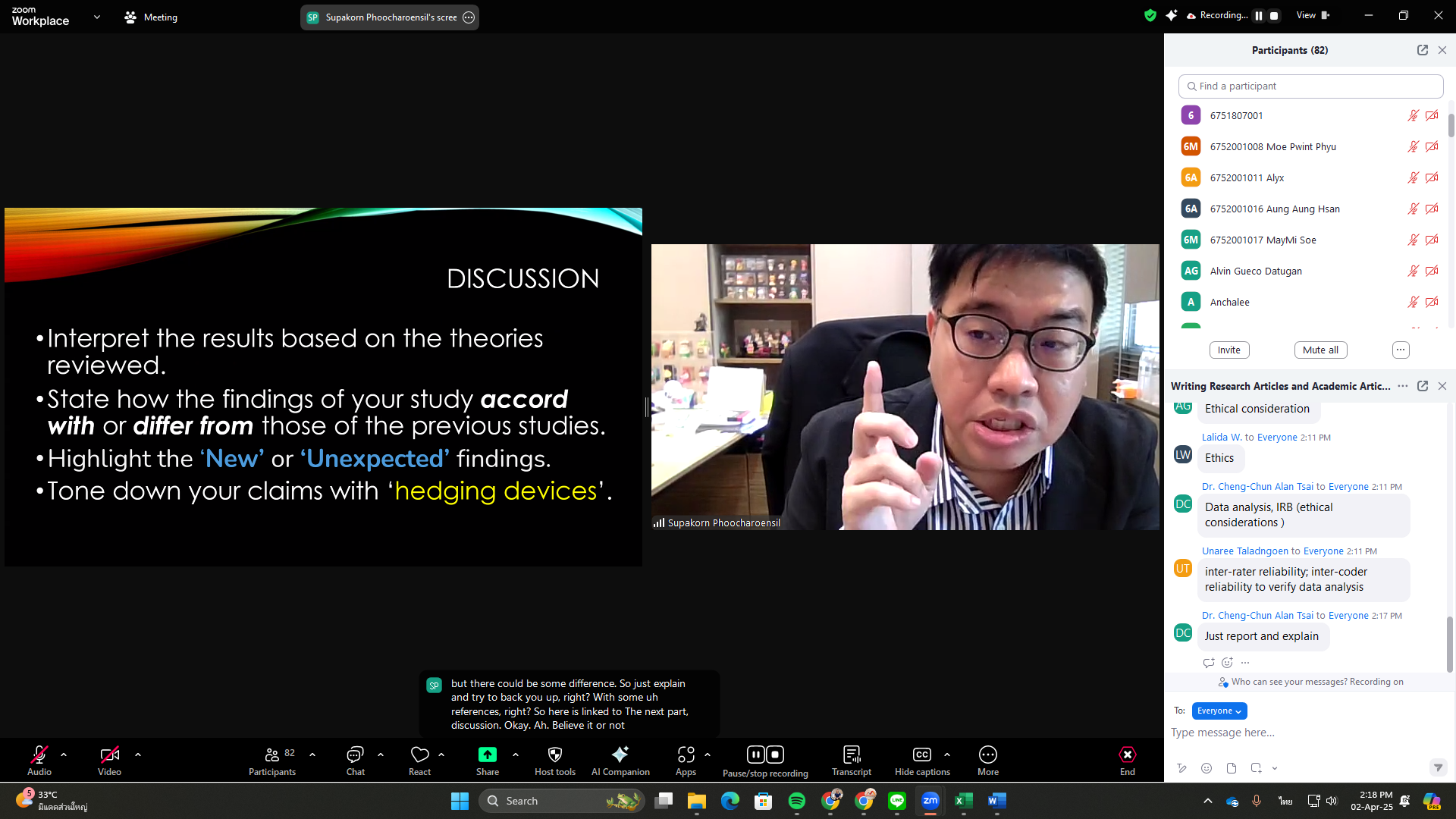Open the Everyone recipient dropdown
Viewport: 1456px width, 819px height.
[1219, 711]
